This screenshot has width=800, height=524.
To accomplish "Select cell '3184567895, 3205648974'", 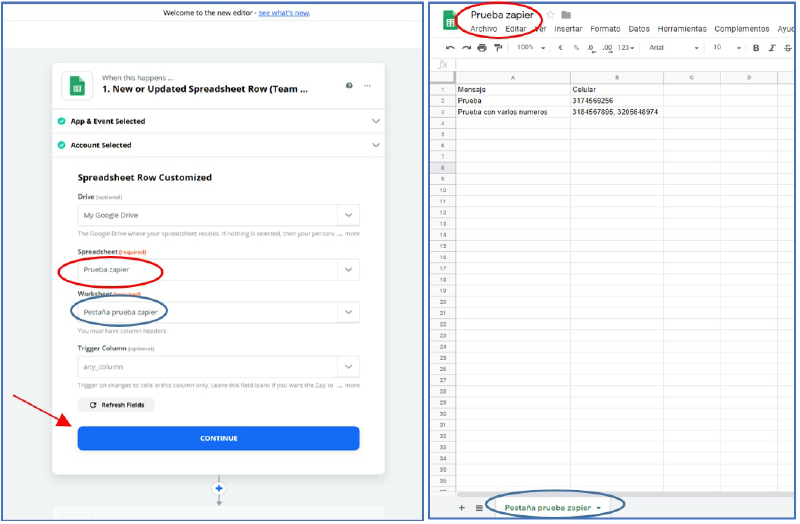I will tap(617, 112).
